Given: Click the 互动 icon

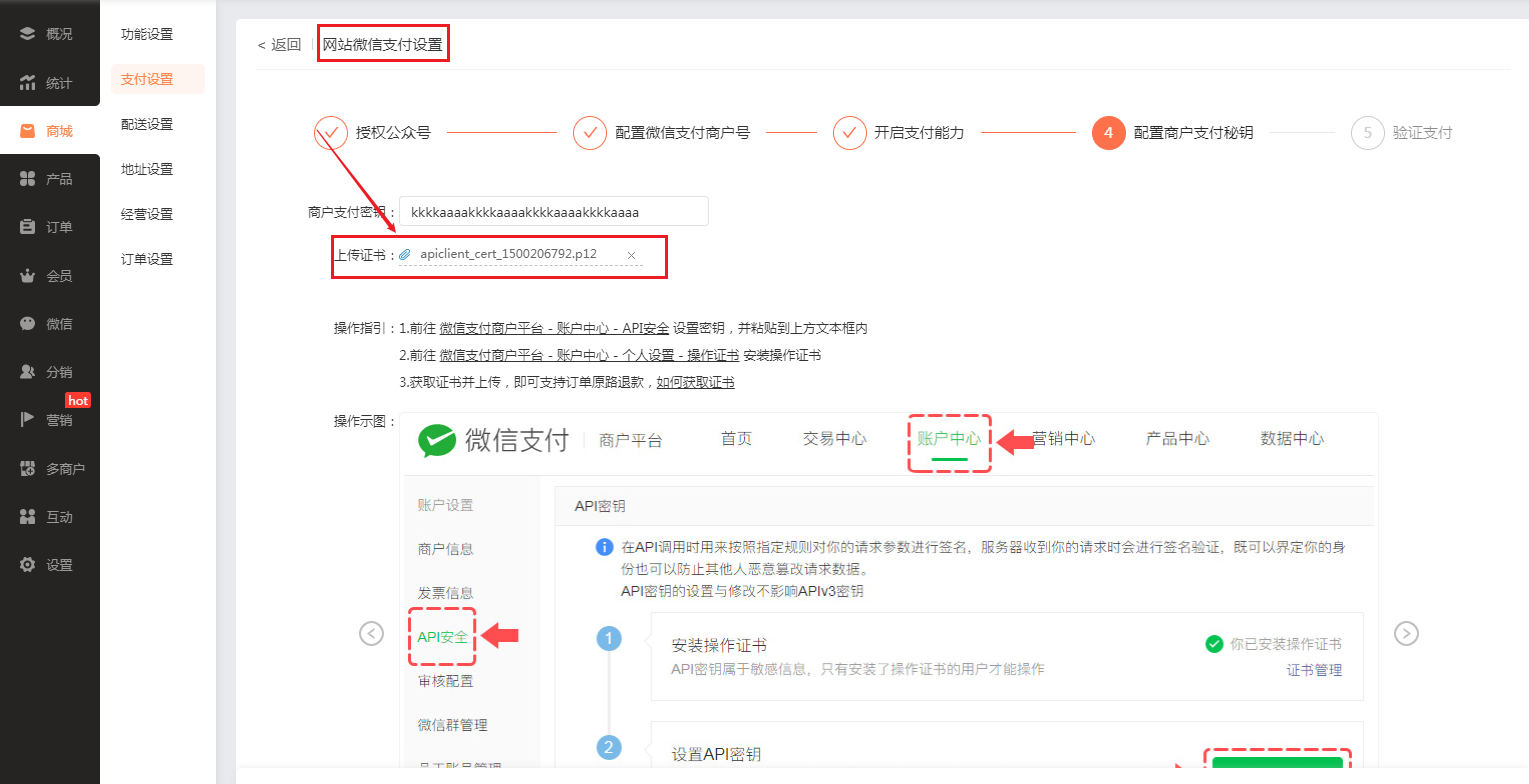Looking at the screenshot, I should click(28, 517).
